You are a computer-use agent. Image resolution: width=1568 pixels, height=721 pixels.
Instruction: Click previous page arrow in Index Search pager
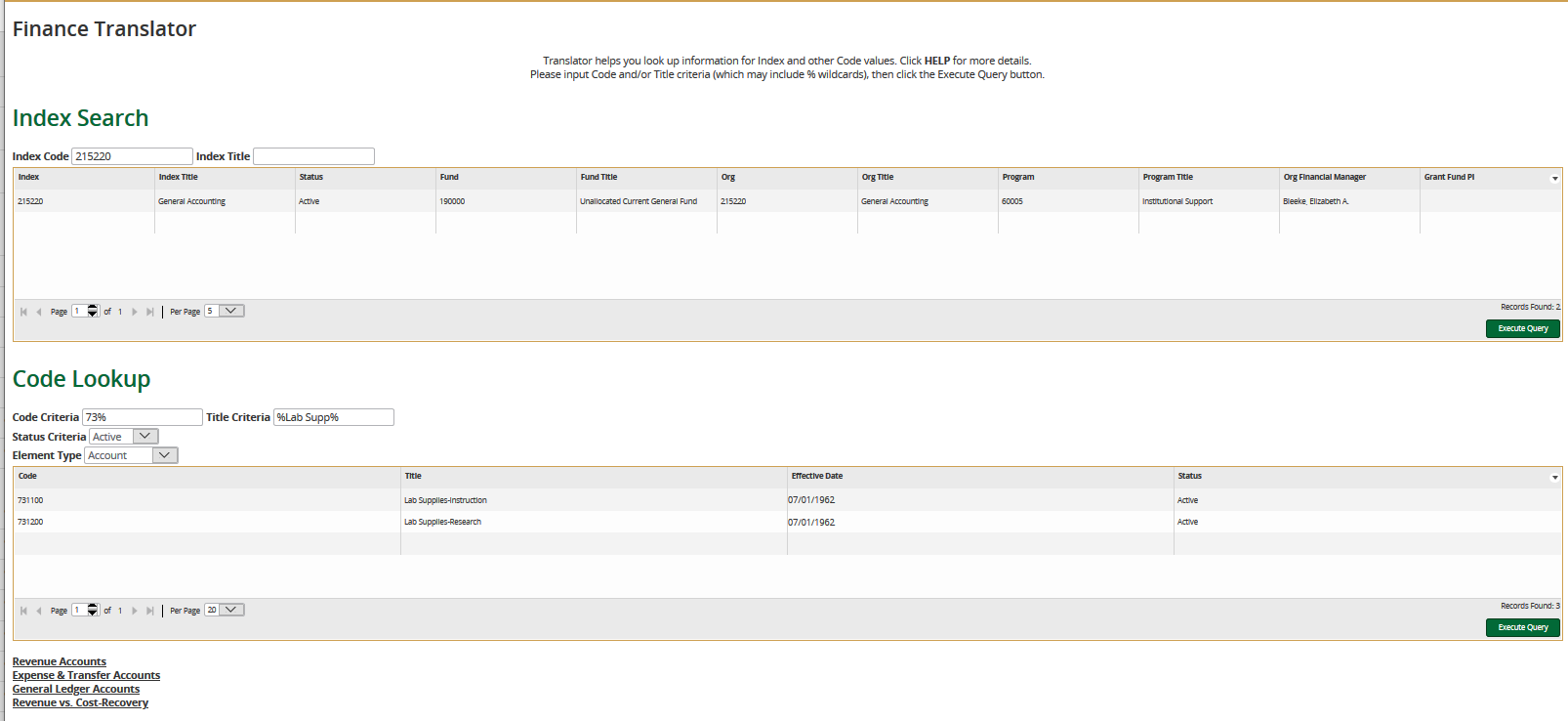point(39,312)
